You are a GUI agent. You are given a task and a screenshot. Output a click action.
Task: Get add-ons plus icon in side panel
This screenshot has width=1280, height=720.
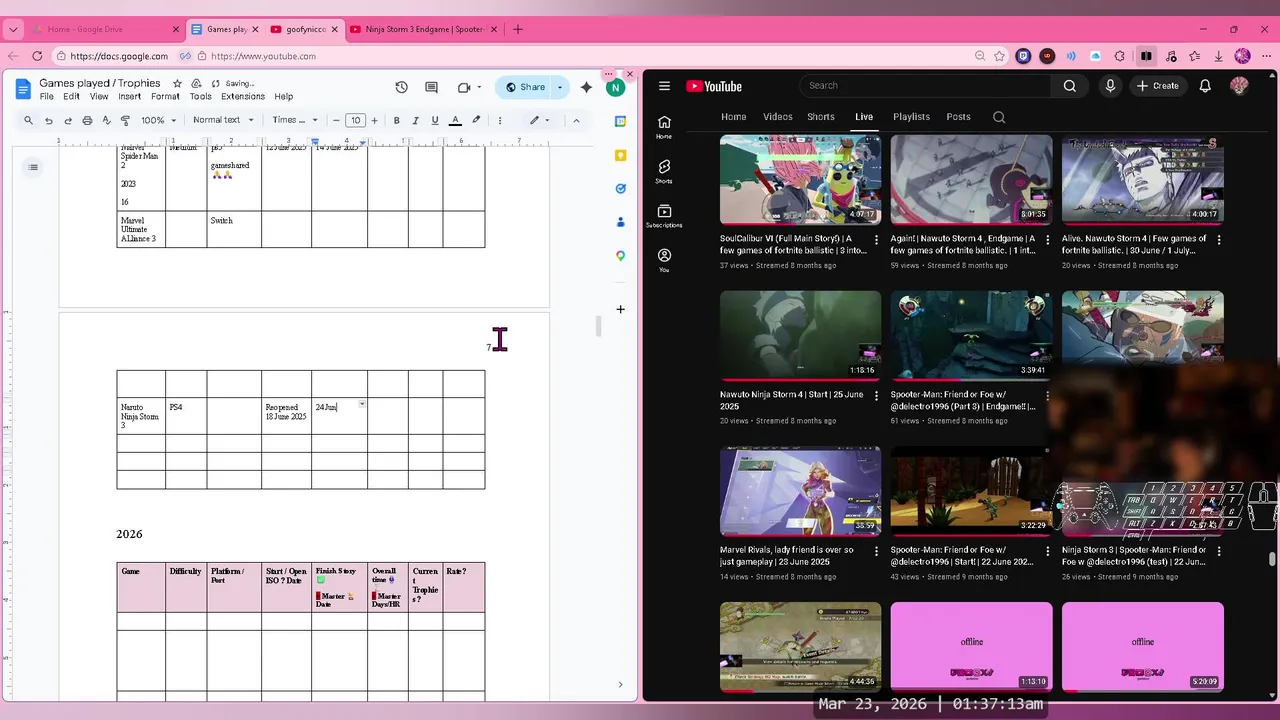pyautogui.click(x=620, y=309)
